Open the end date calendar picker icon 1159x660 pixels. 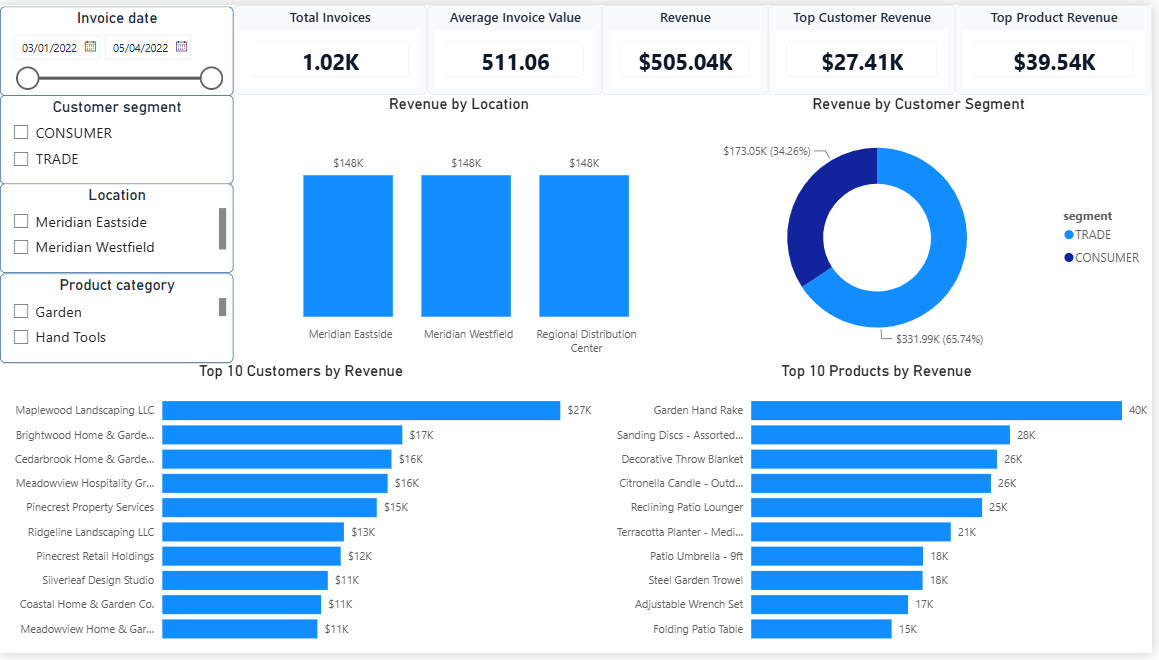coord(181,47)
